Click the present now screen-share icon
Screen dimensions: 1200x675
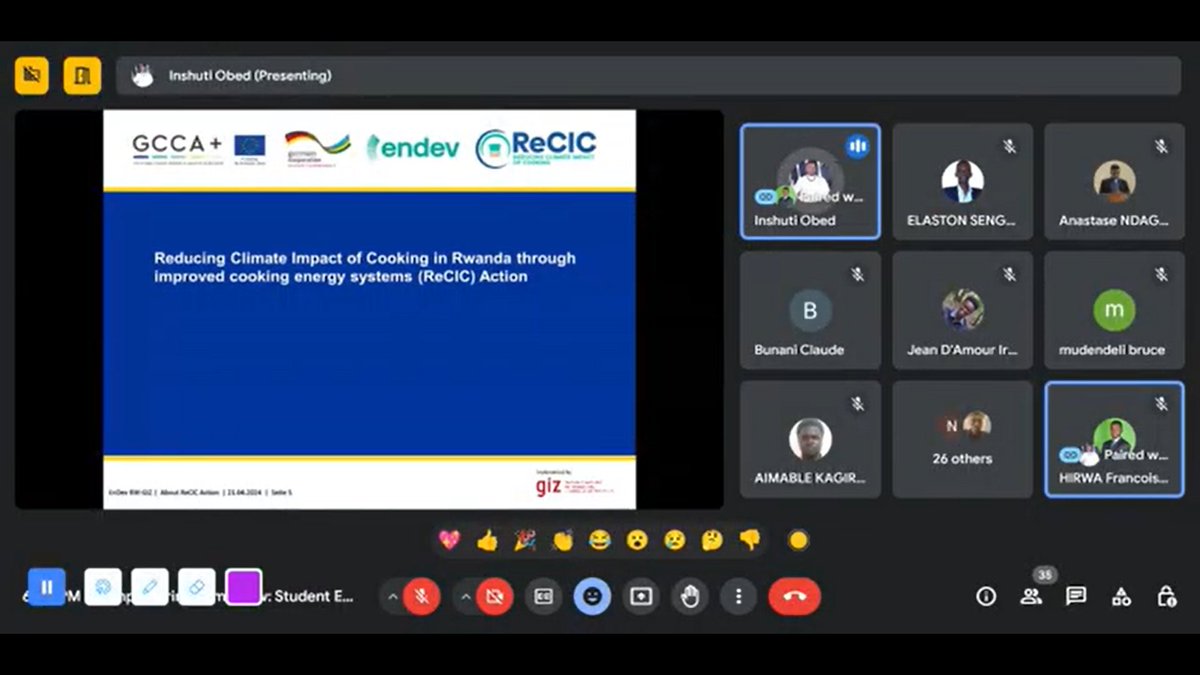coord(641,596)
